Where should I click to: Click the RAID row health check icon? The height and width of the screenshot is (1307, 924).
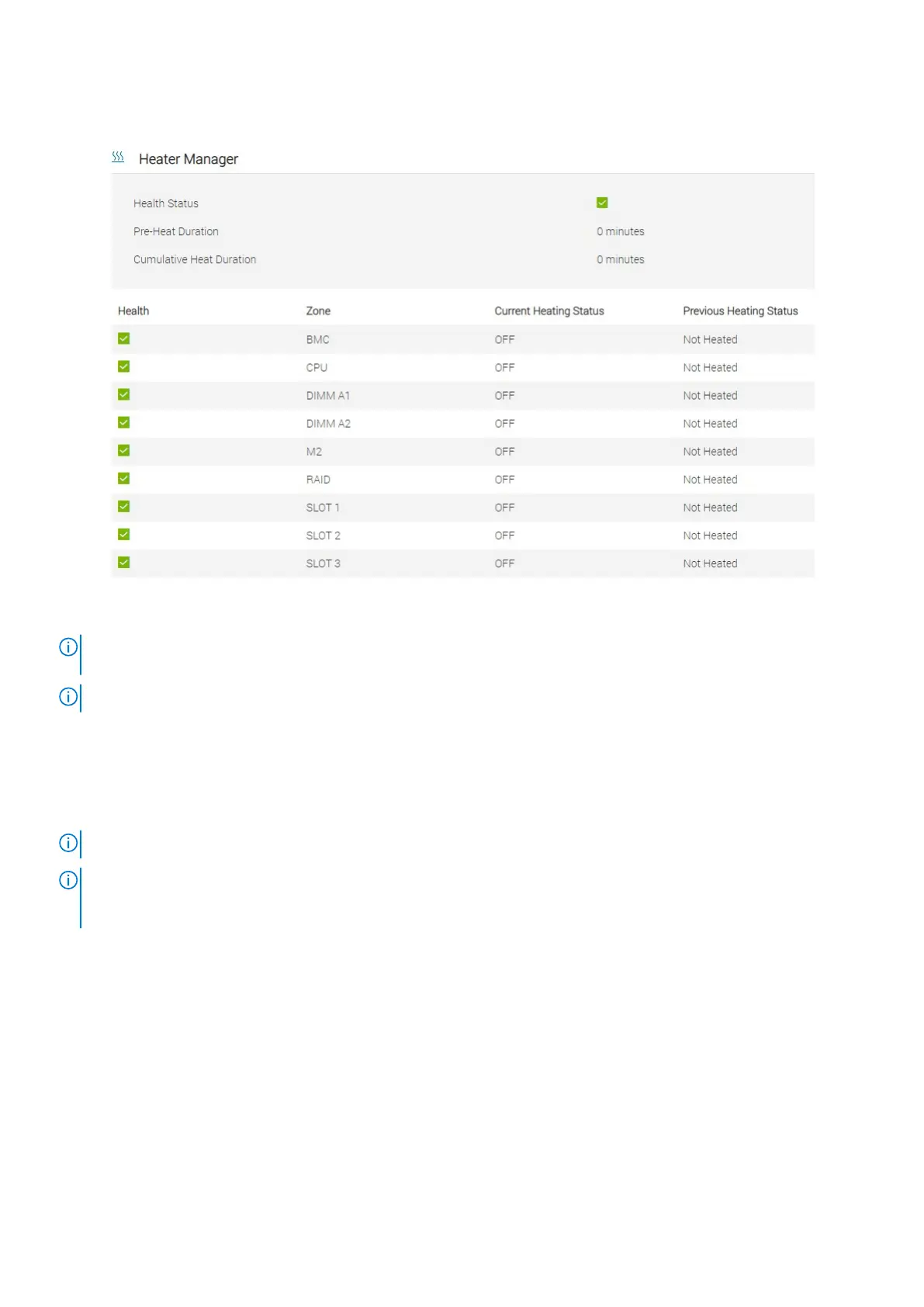click(x=123, y=478)
